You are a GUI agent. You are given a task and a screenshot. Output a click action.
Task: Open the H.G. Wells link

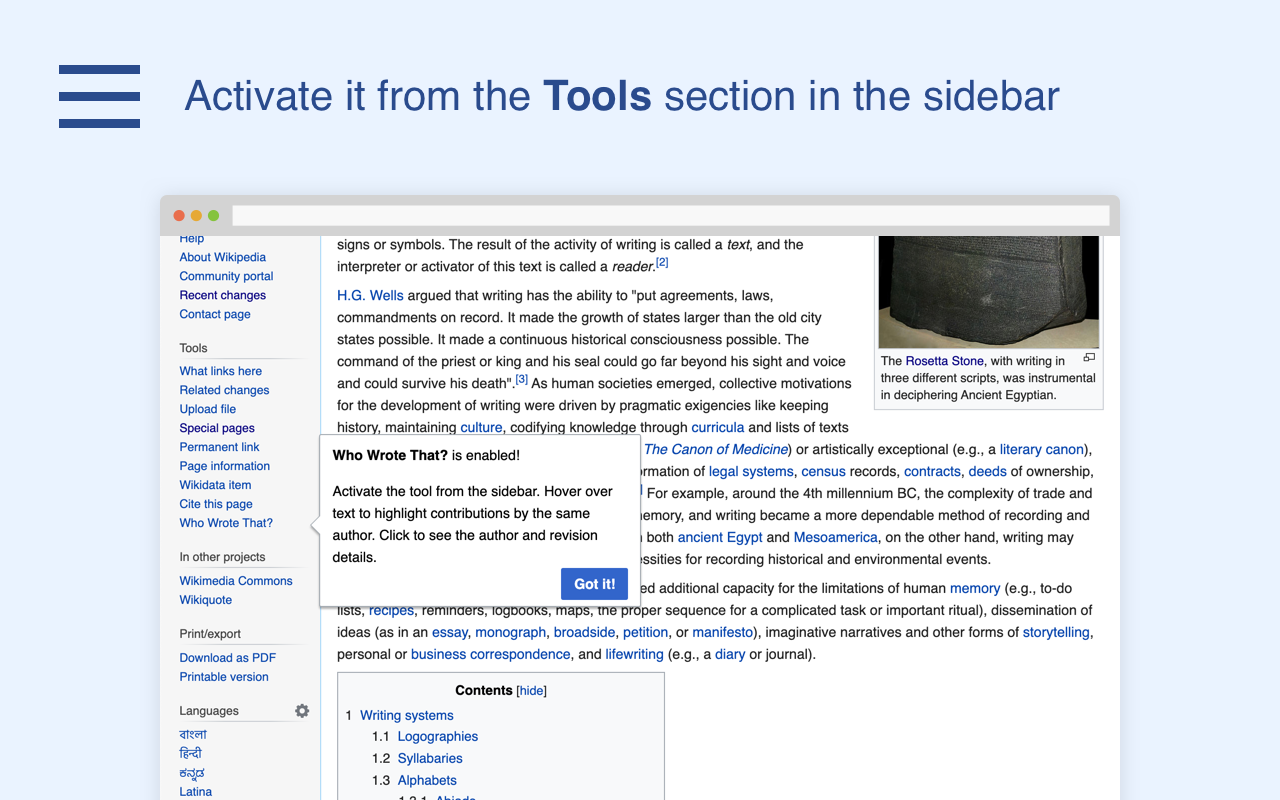pos(370,295)
